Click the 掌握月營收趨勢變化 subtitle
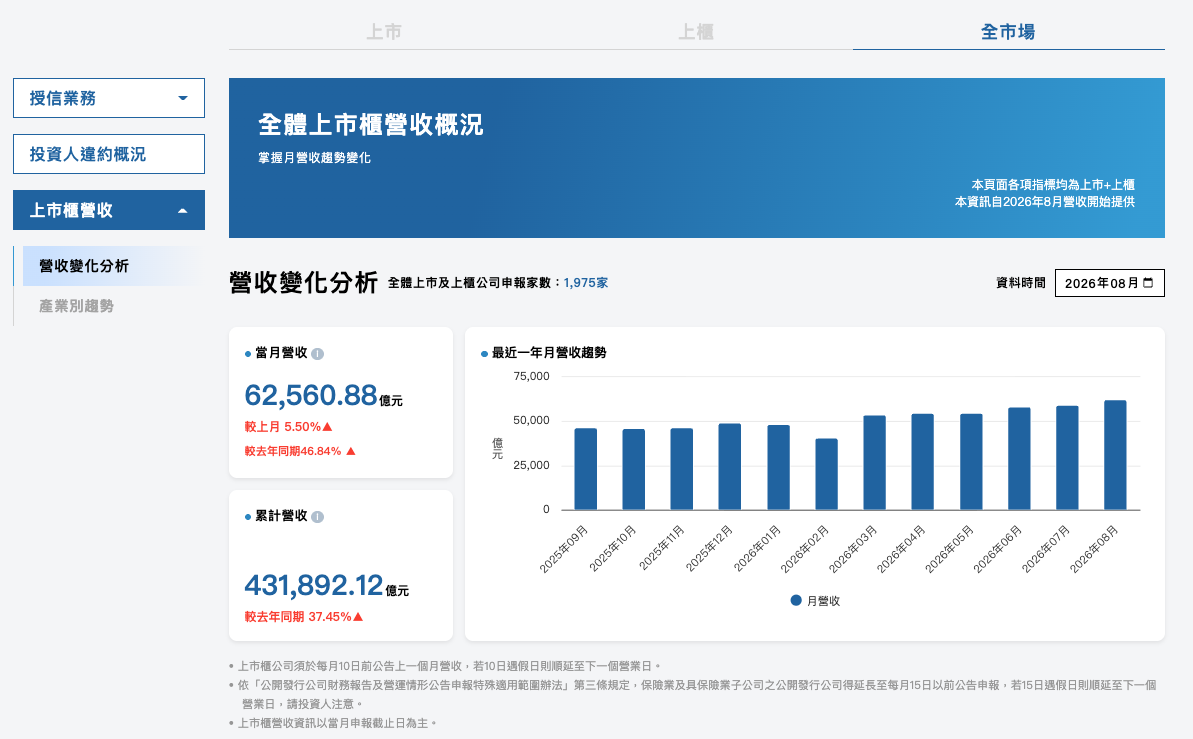Image resolution: width=1193 pixels, height=739 pixels. pos(314,158)
